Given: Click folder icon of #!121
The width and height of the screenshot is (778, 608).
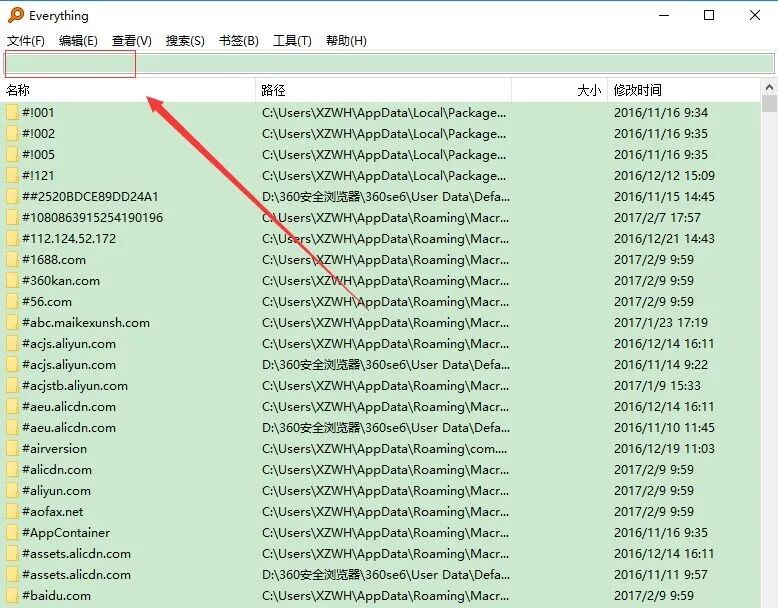Looking at the screenshot, I should [12, 176].
